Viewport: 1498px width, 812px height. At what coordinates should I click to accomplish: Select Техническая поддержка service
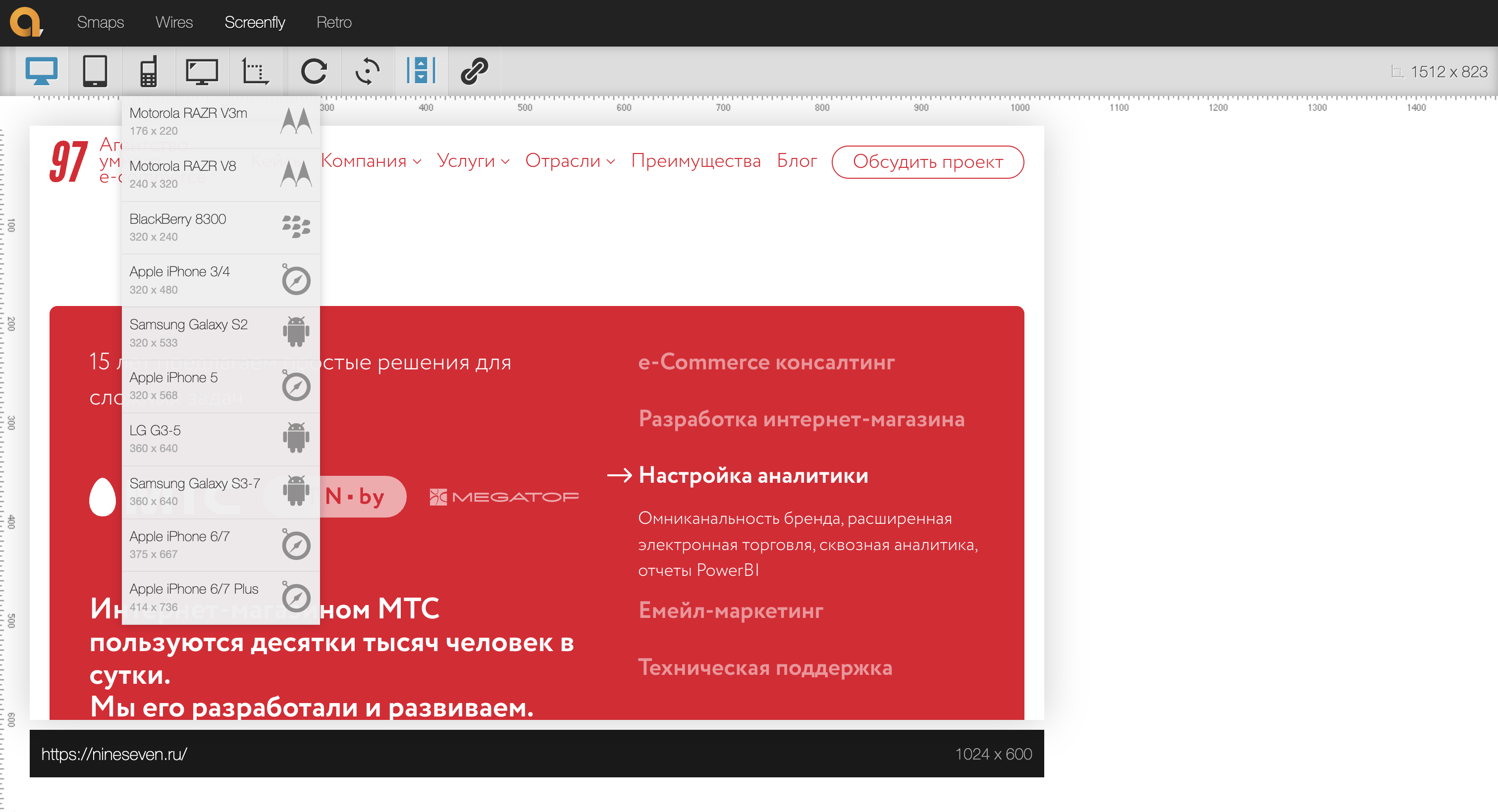coord(765,668)
